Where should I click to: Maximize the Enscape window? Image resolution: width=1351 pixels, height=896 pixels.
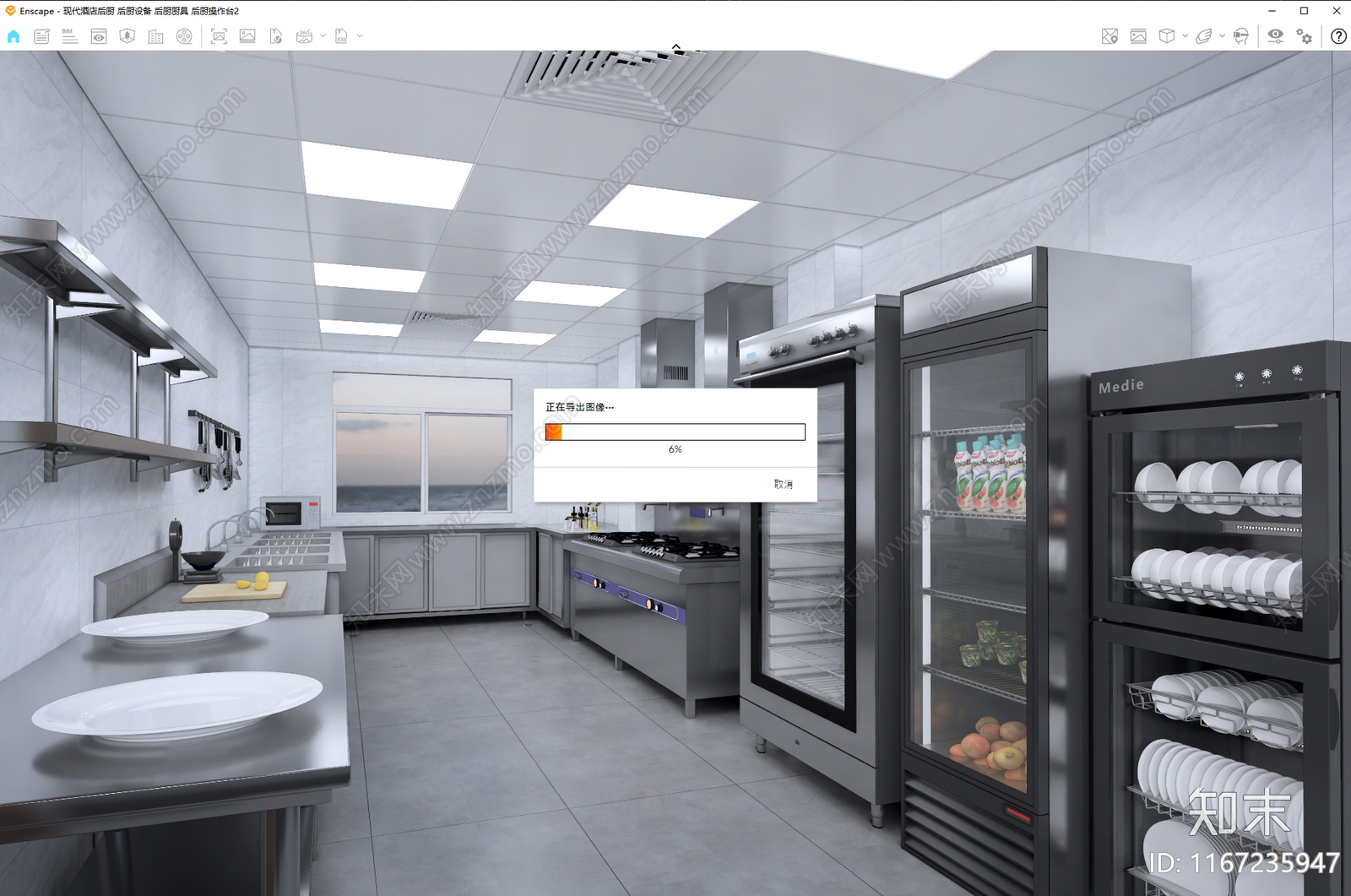pos(1304,11)
